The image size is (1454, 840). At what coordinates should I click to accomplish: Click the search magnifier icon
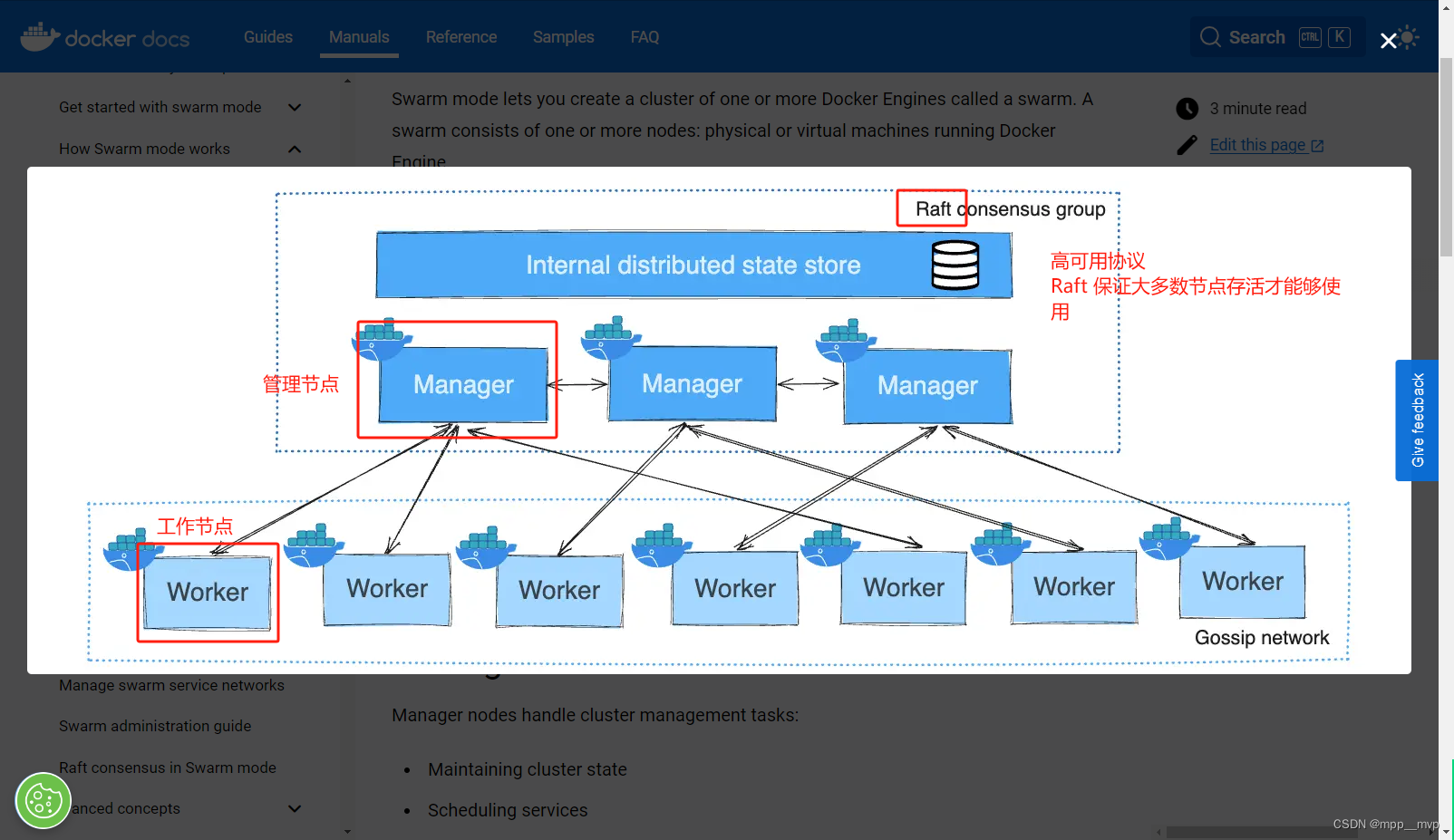[x=1210, y=37]
